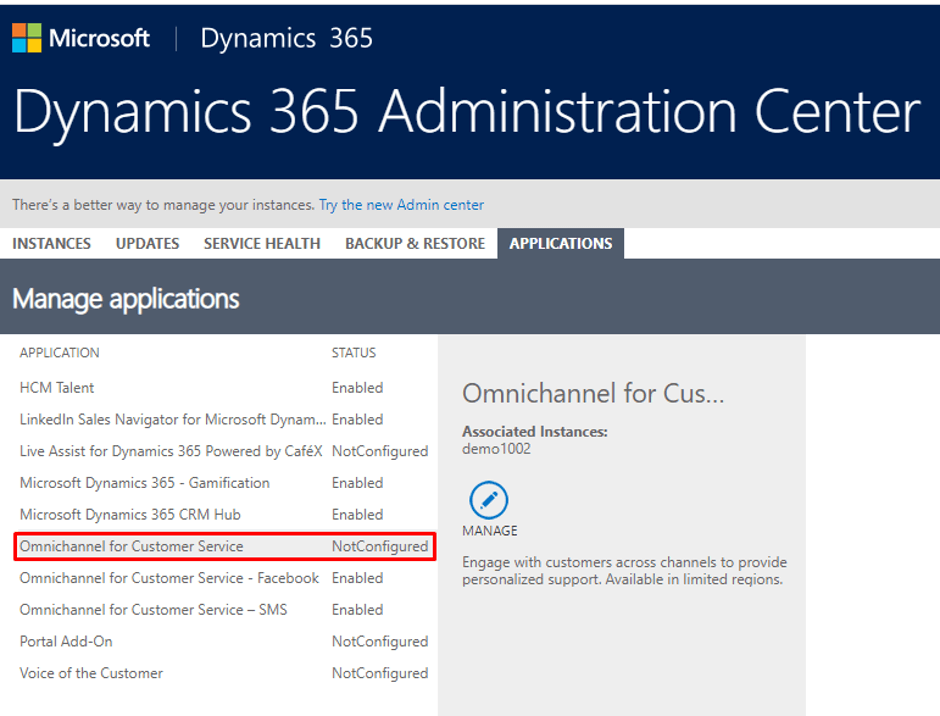Pick Microsoft Dynamics 365 CRM Hub
The height and width of the screenshot is (716, 940).
pos(225,515)
